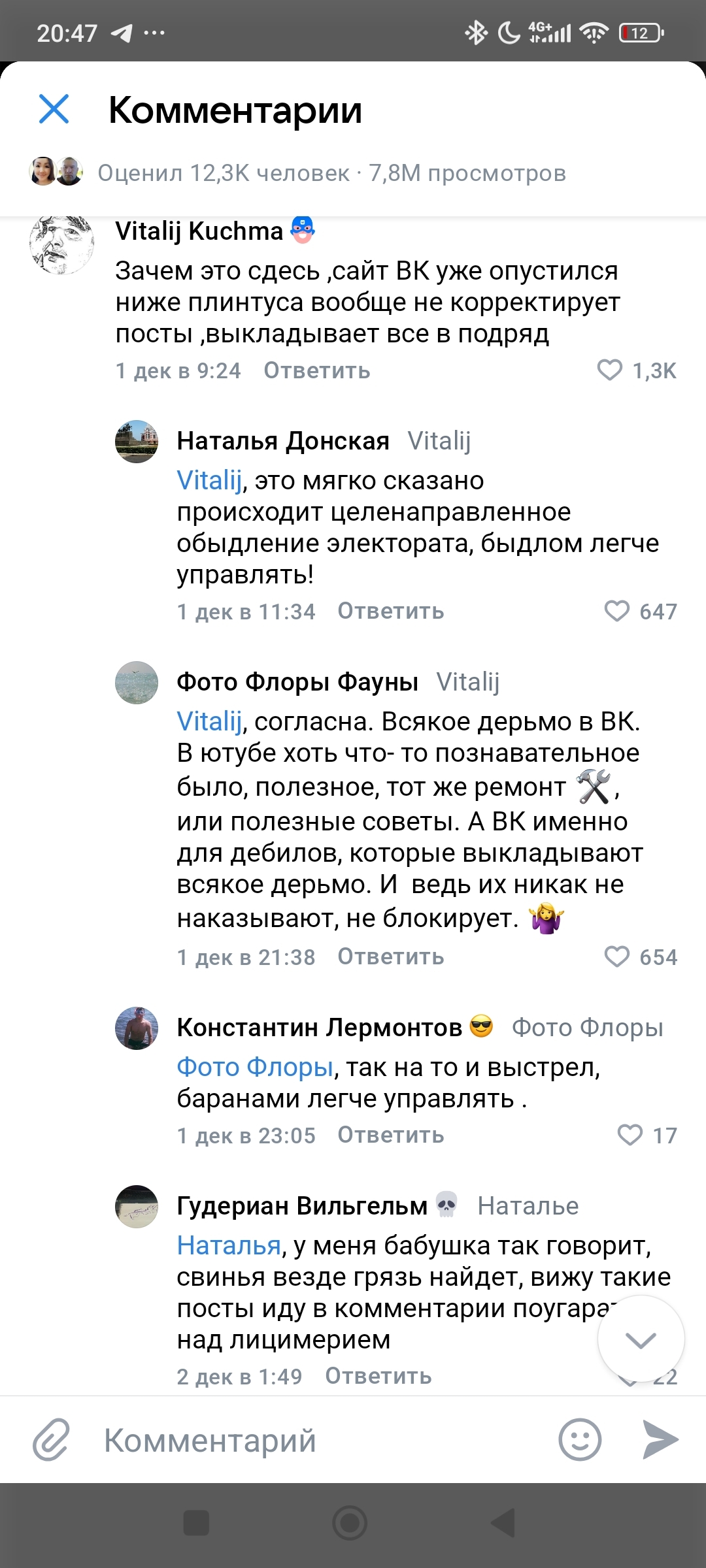Open the emoji smiley picker
This screenshot has width=706, height=1568.
pyautogui.click(x=580, y=1439)
